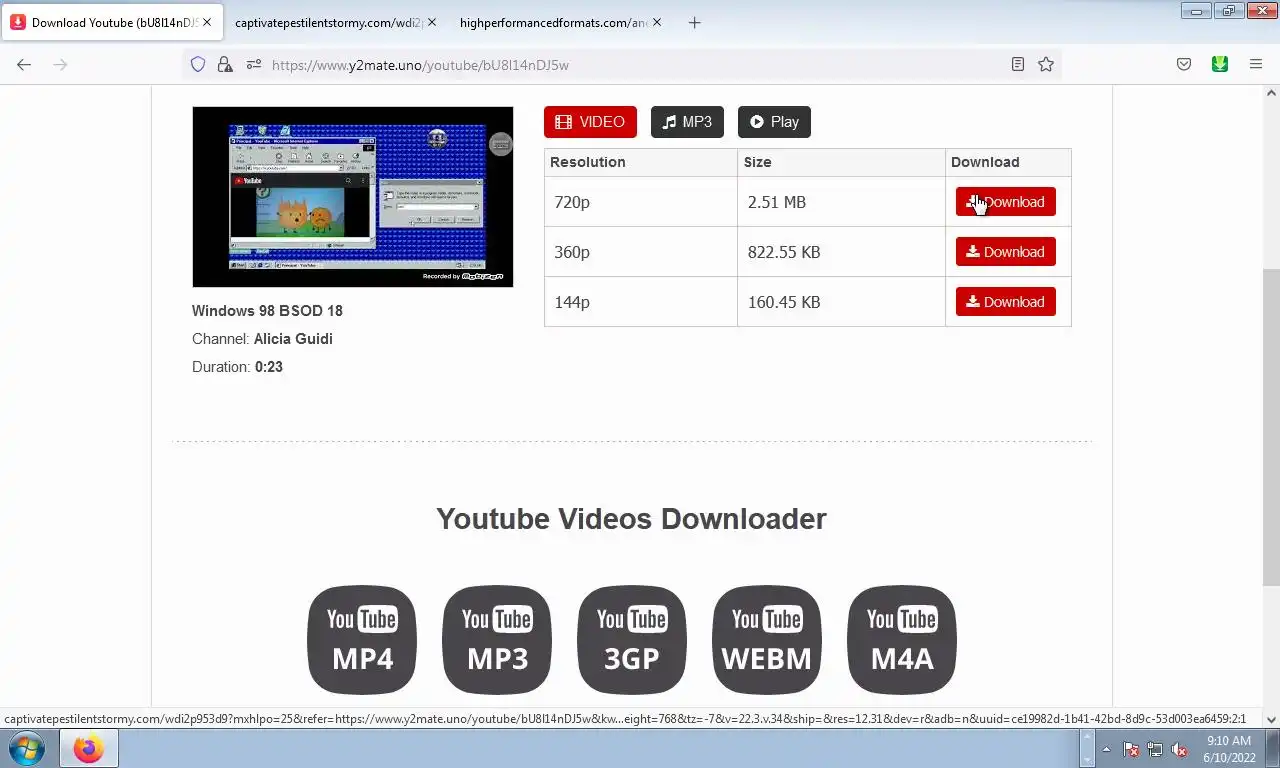Open Firefox hamburger menu

click(x=1256, y=64)
